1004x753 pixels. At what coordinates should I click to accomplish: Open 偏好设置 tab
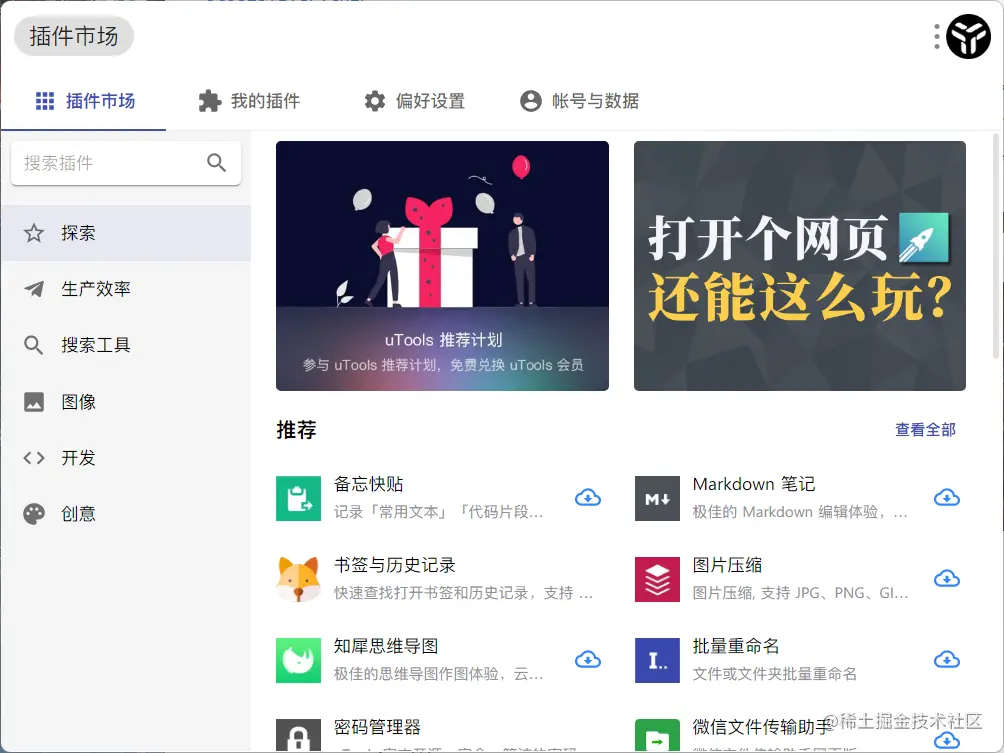(414, 101)
